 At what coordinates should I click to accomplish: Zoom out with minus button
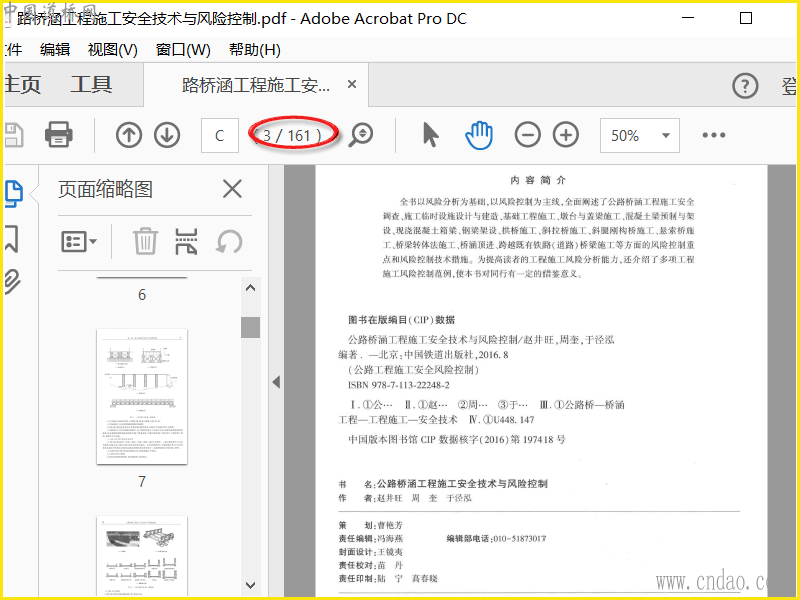[x=528, y=135]
